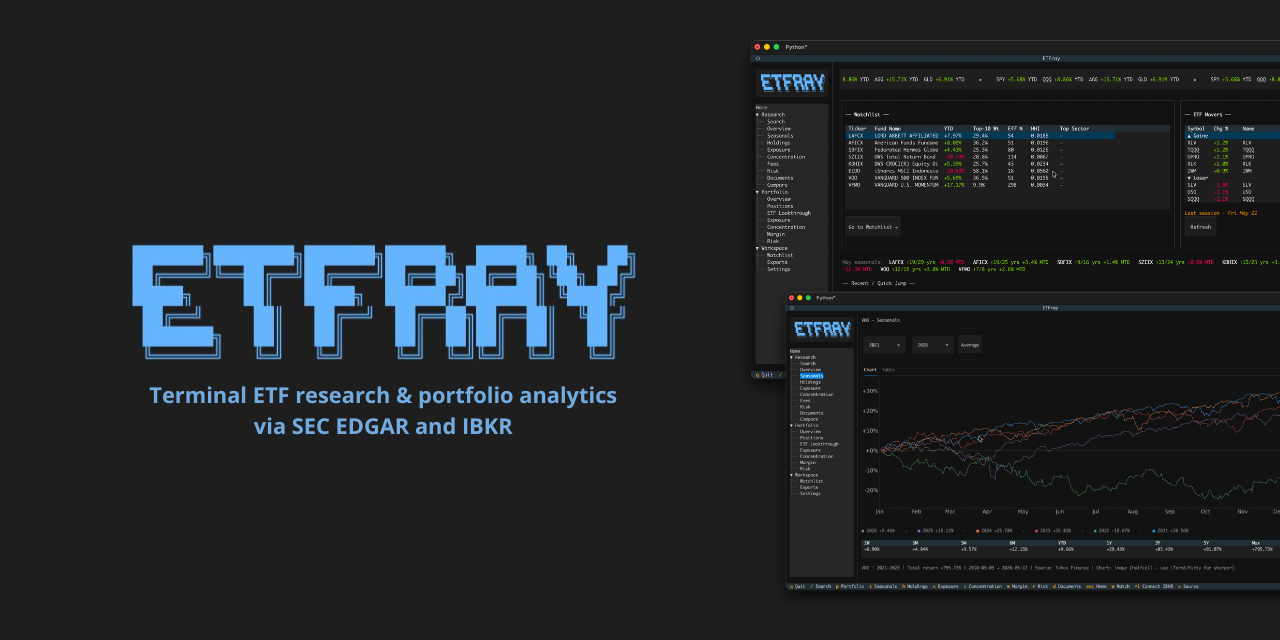Open Seasonals in the dashboard window sidebar
This screenshot has height=640, width=1280.
coord(779,136)
